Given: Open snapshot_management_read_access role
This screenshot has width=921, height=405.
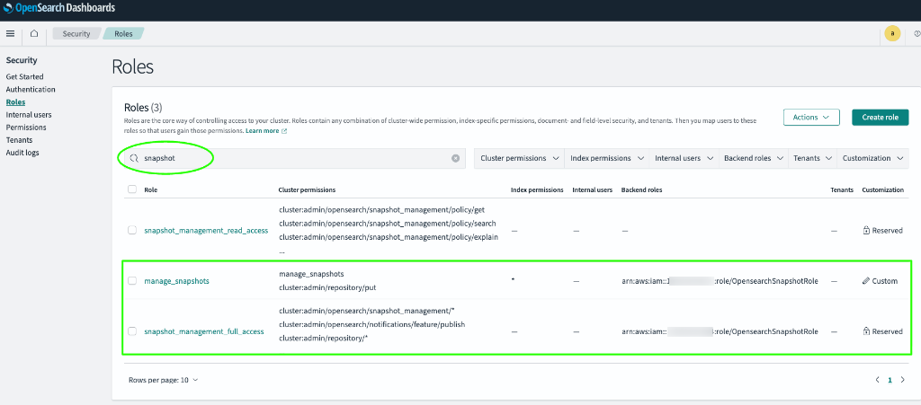Looking at the screenshot, I should [206, 231].
